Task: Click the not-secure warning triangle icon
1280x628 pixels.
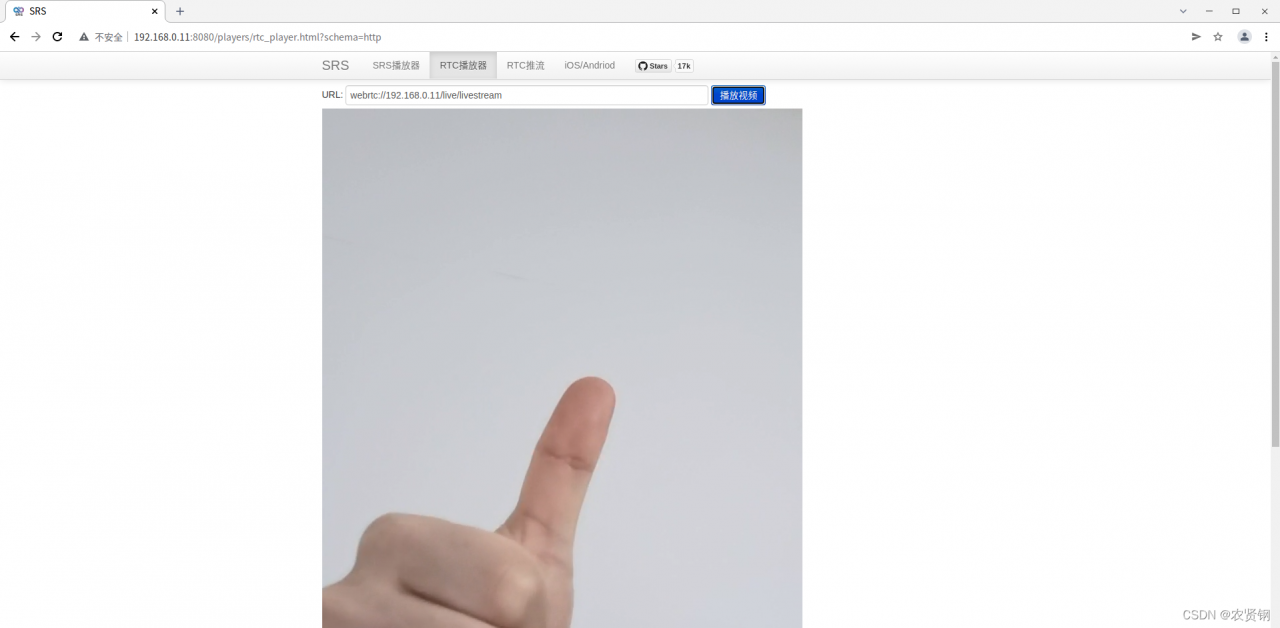Action: 84,37
